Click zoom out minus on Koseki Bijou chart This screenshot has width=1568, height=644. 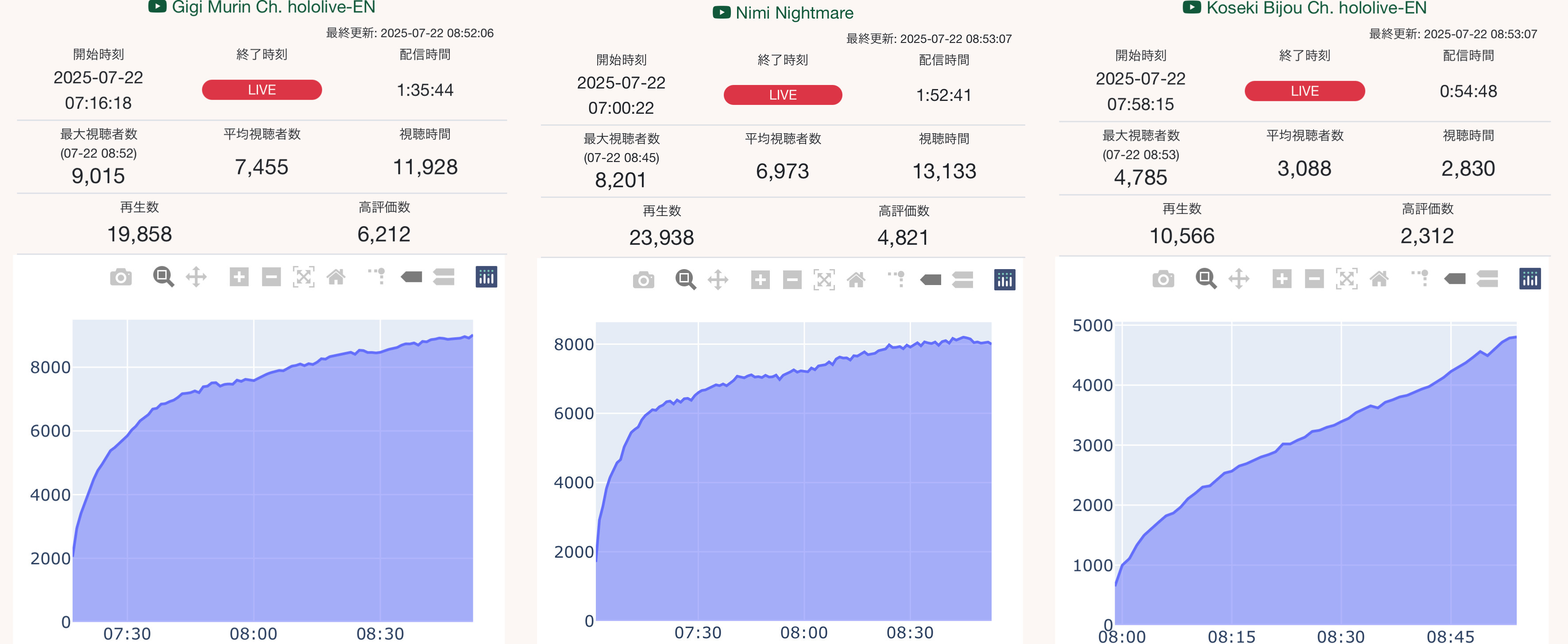coord(1313,279)
